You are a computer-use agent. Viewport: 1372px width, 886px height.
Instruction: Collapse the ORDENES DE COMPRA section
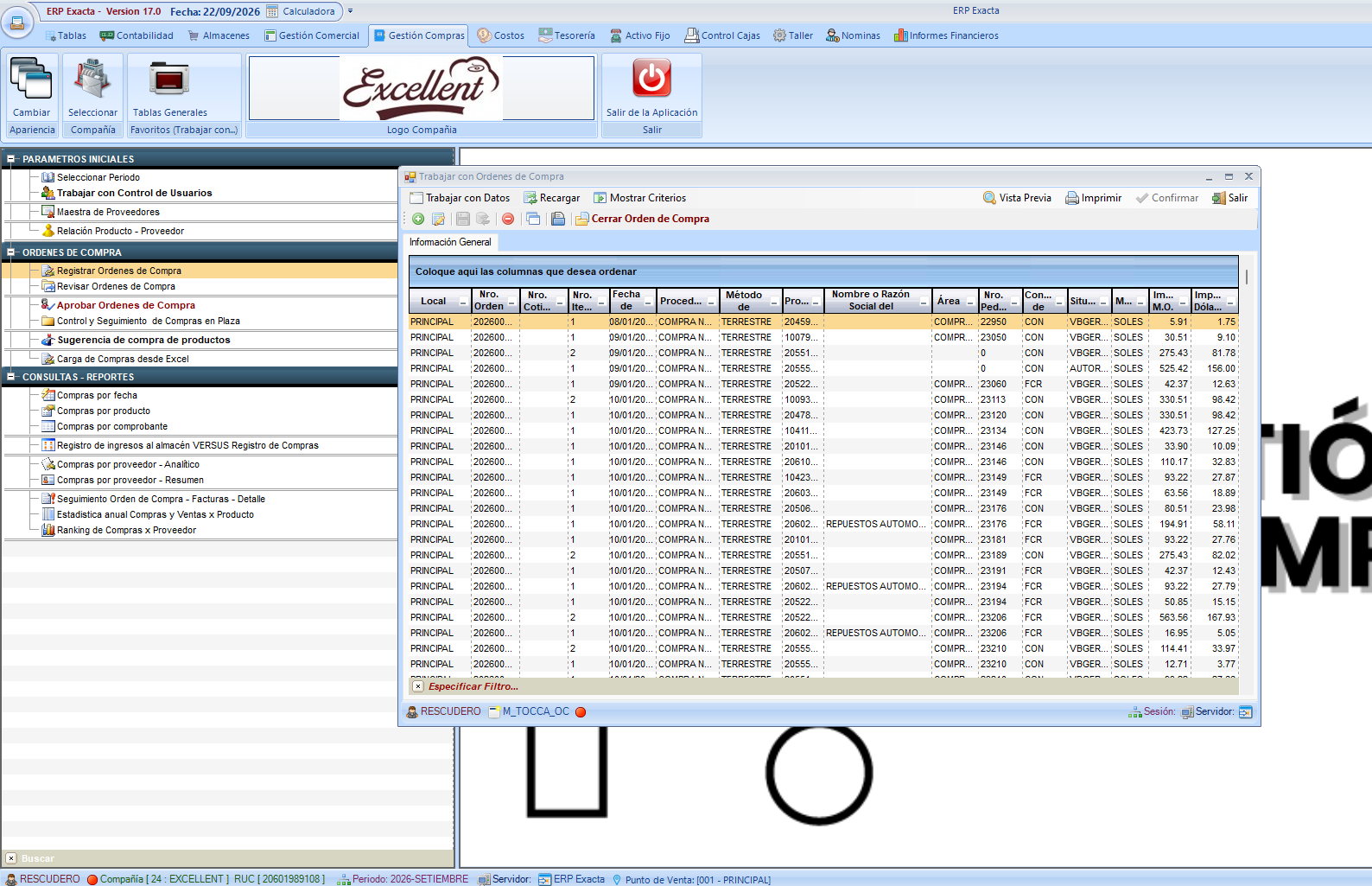(11, 252)
